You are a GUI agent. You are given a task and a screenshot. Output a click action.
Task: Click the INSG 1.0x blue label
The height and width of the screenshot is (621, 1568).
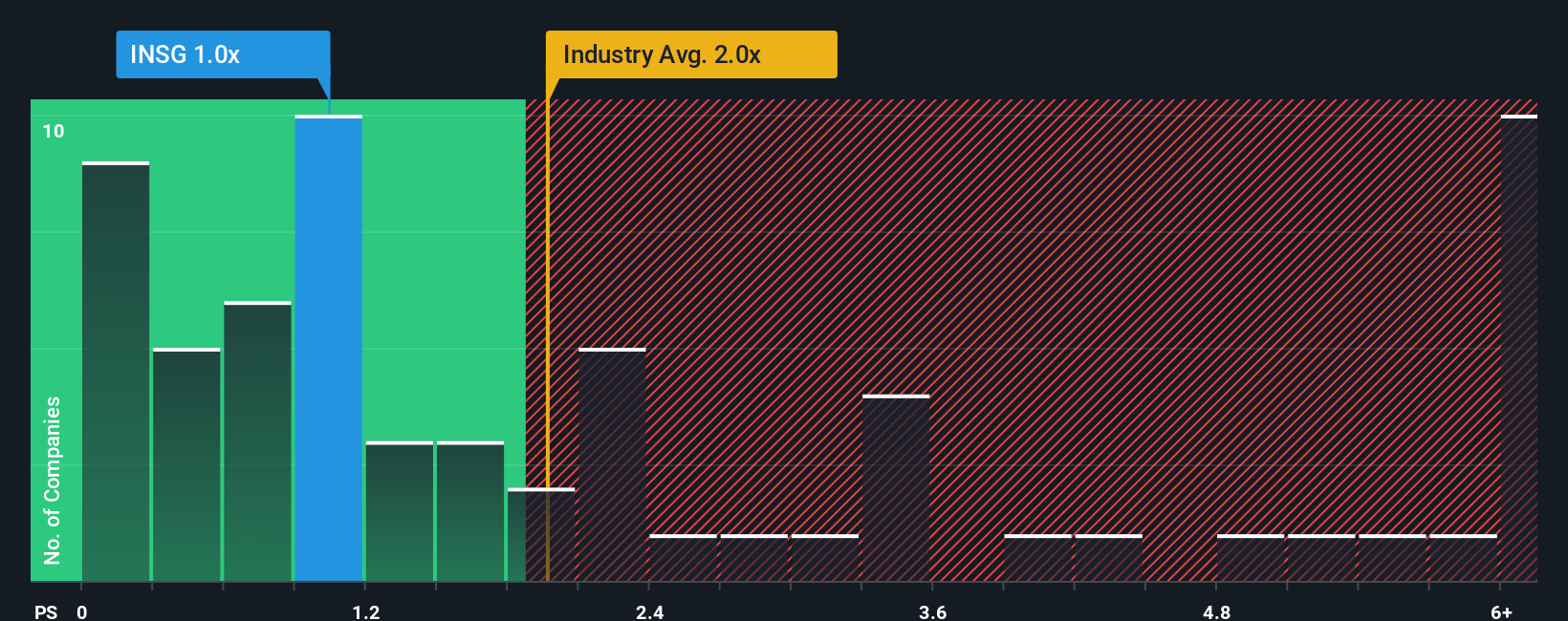(x=223, y=54)
